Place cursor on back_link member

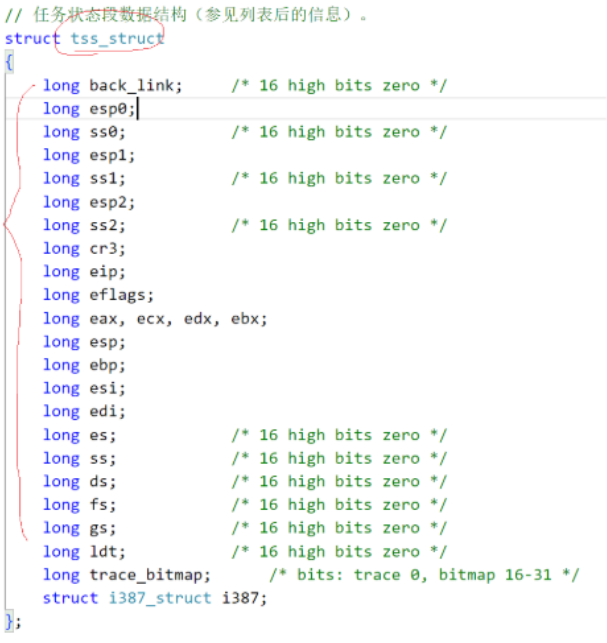pos(132,85)
